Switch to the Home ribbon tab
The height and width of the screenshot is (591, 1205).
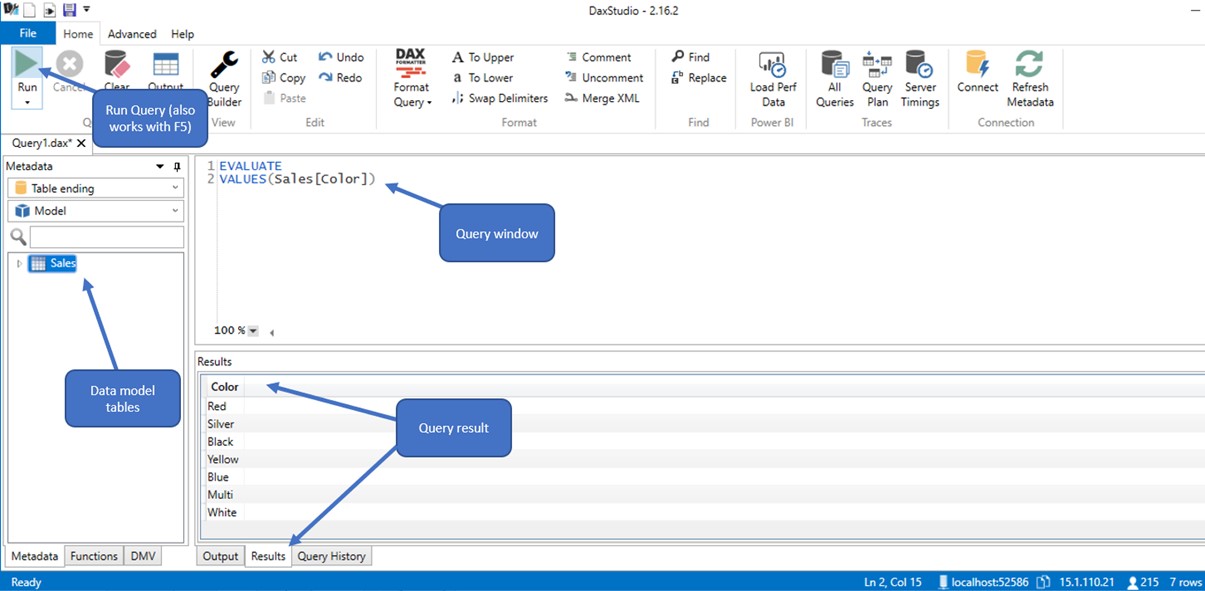[78, 34]
